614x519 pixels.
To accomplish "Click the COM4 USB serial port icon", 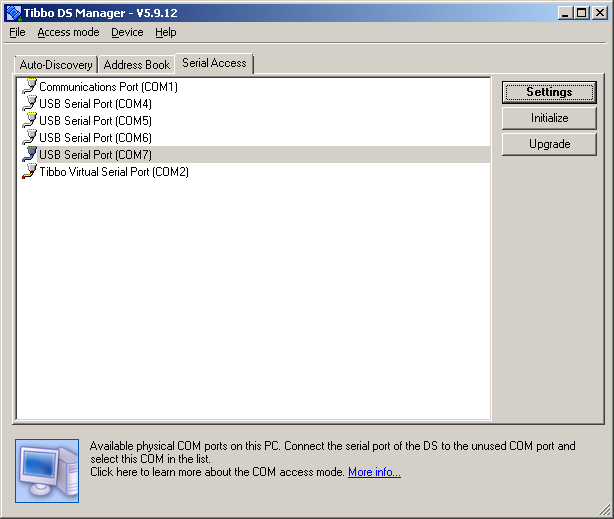I will [x=28, y=104].
